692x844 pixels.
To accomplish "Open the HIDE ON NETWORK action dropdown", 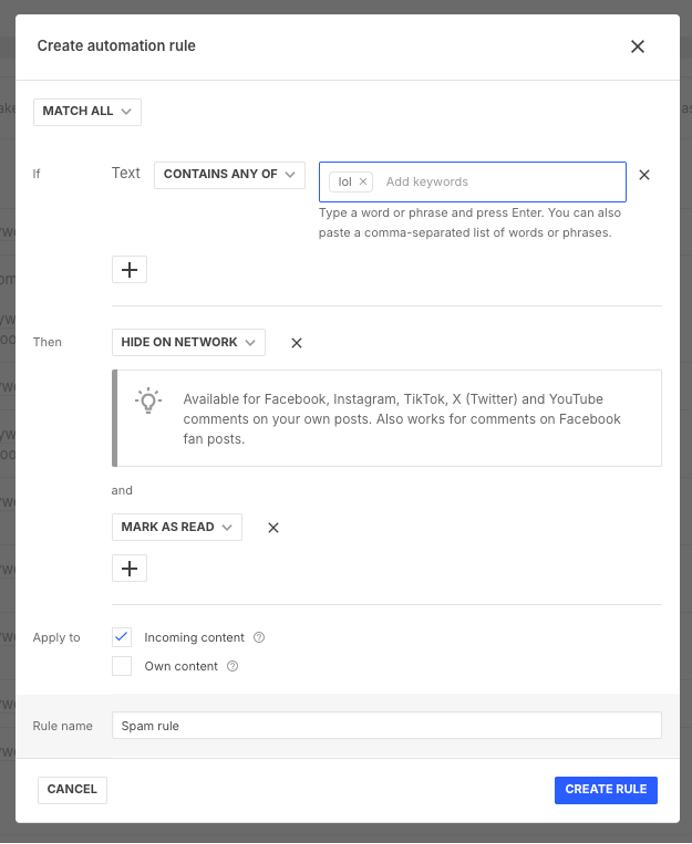I will click(188, 342).
